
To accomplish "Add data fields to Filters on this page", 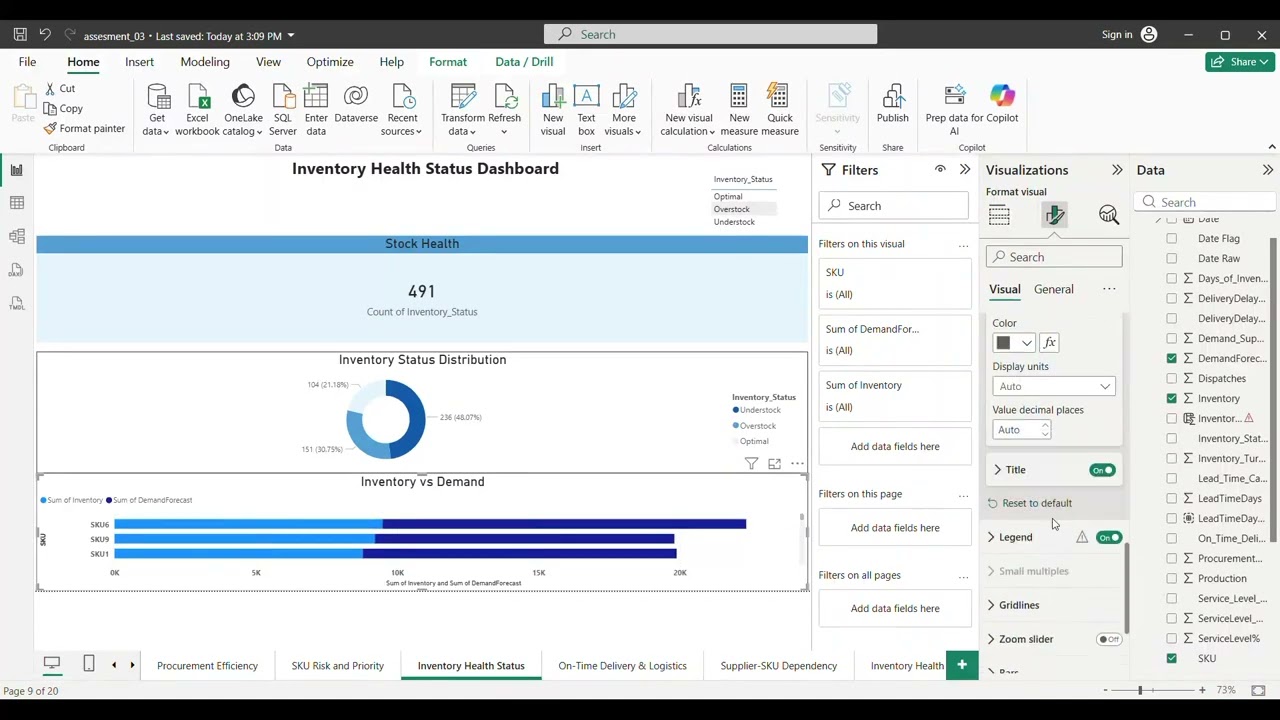I will [895, 528].
